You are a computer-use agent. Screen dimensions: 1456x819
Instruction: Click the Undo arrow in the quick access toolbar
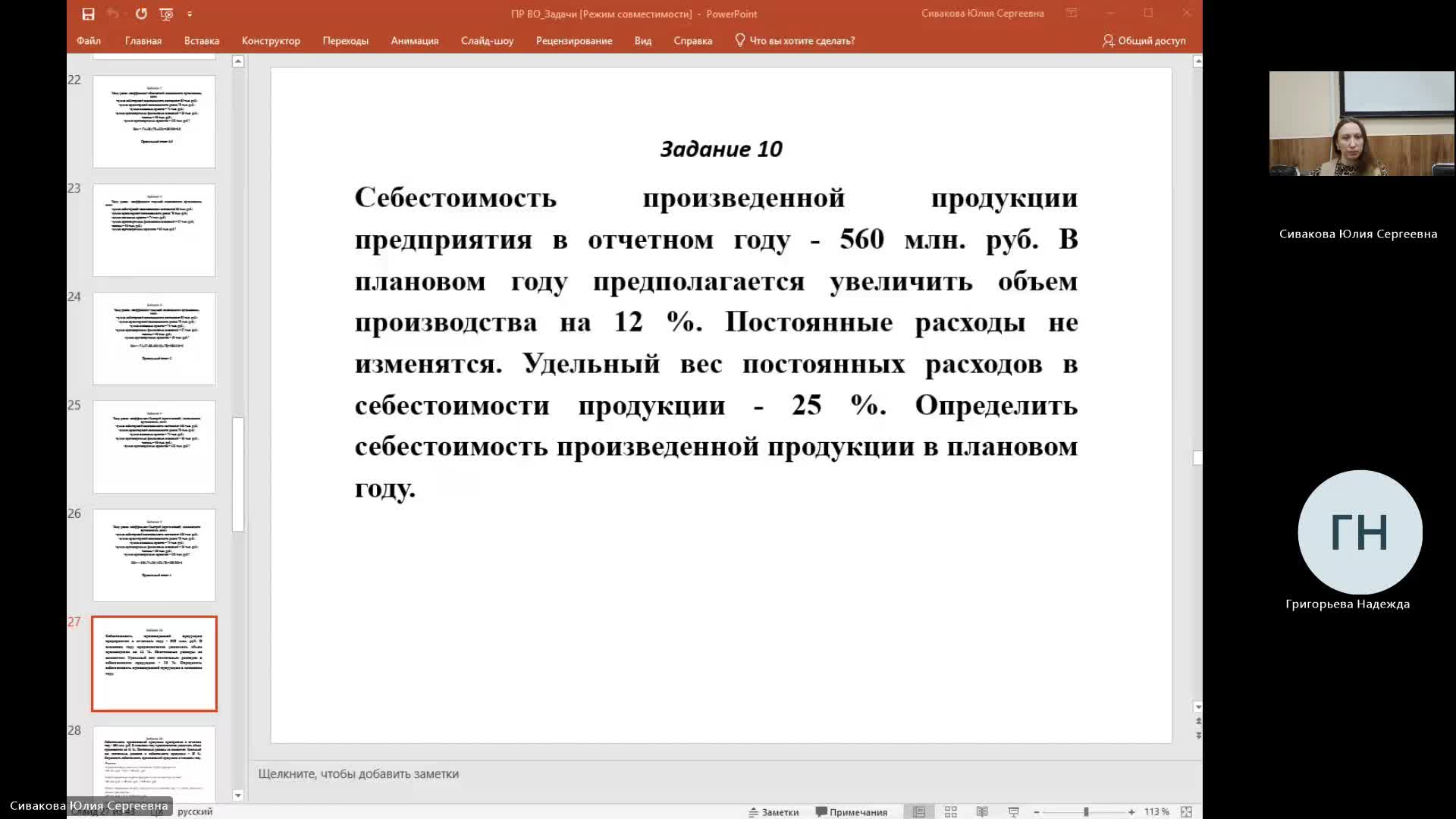[112, 14]
